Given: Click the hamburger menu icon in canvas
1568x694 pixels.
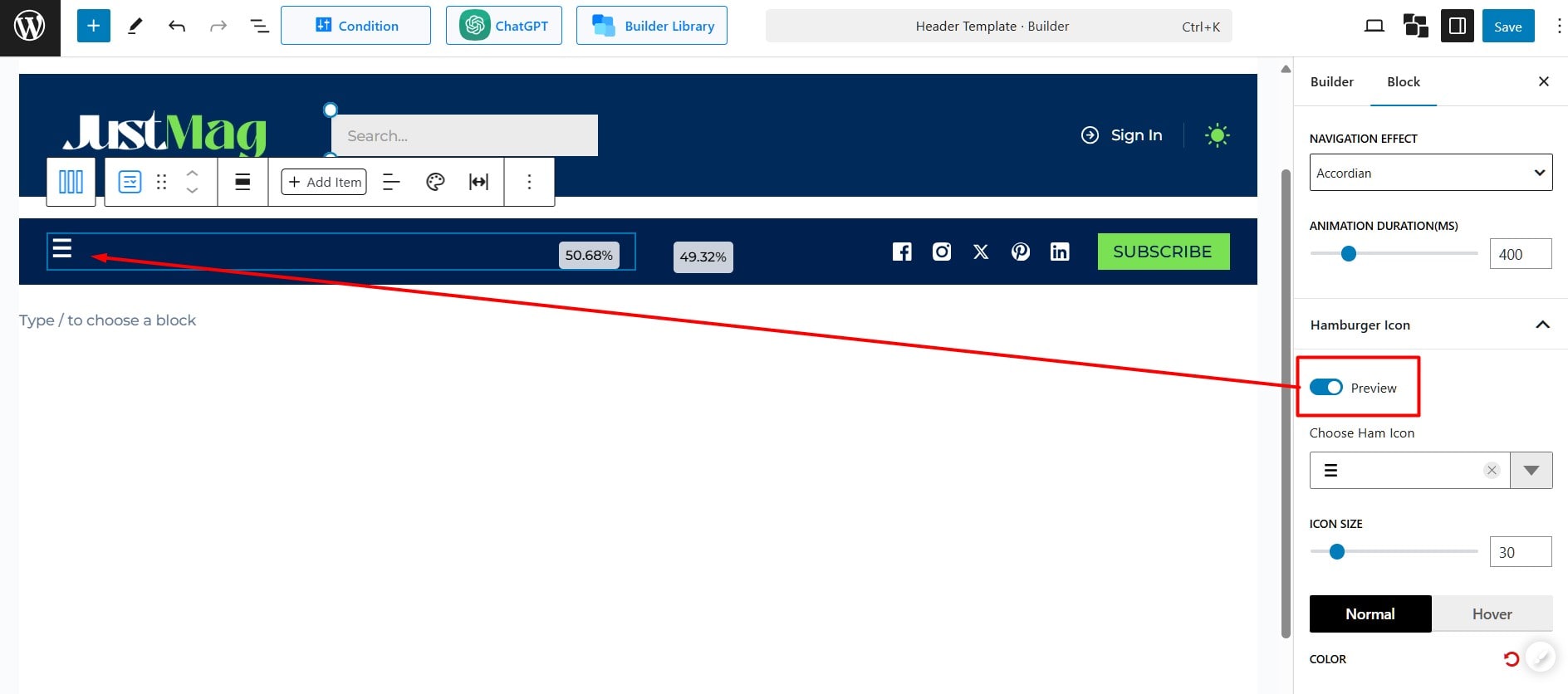Looking at the screenshot, I should point(62,248).
